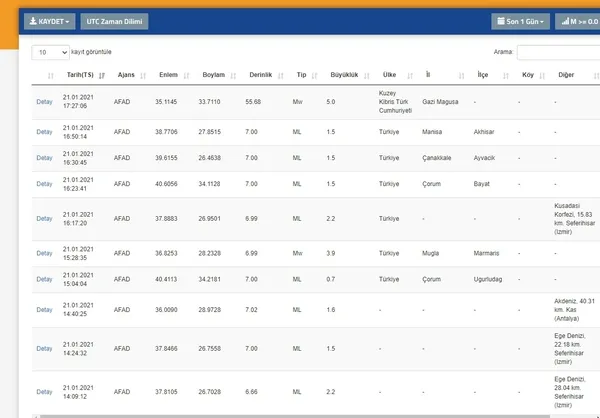The width and height of the screenshot is (600, 418).
Task: Open the Son 1 Gün date range dropdown
Action: (520, 20)
